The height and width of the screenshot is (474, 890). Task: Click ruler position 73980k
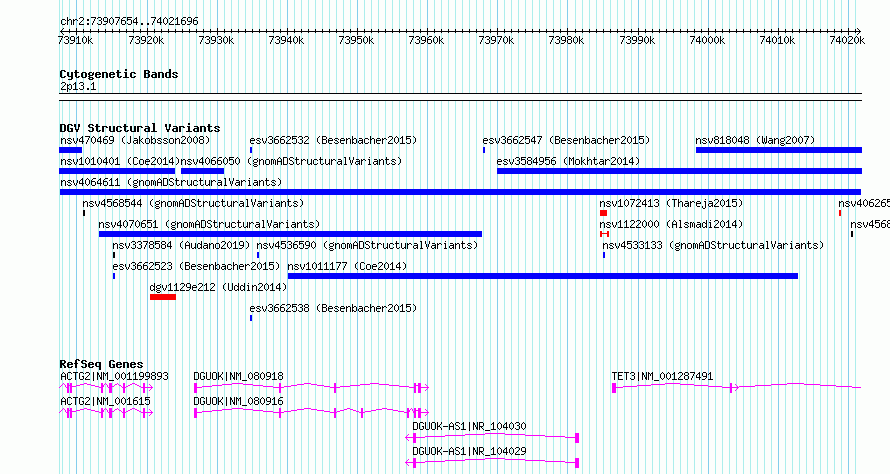tap(566, 40)
